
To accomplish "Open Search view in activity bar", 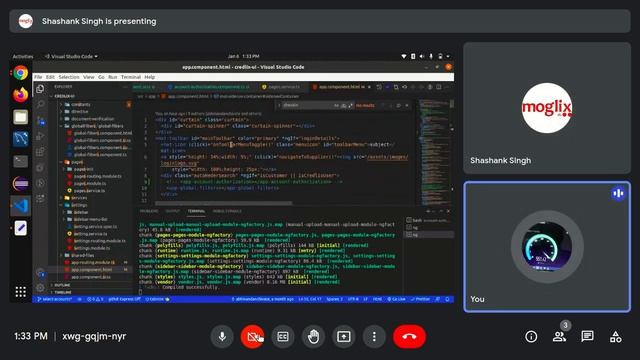I will [x=40, y=104].
